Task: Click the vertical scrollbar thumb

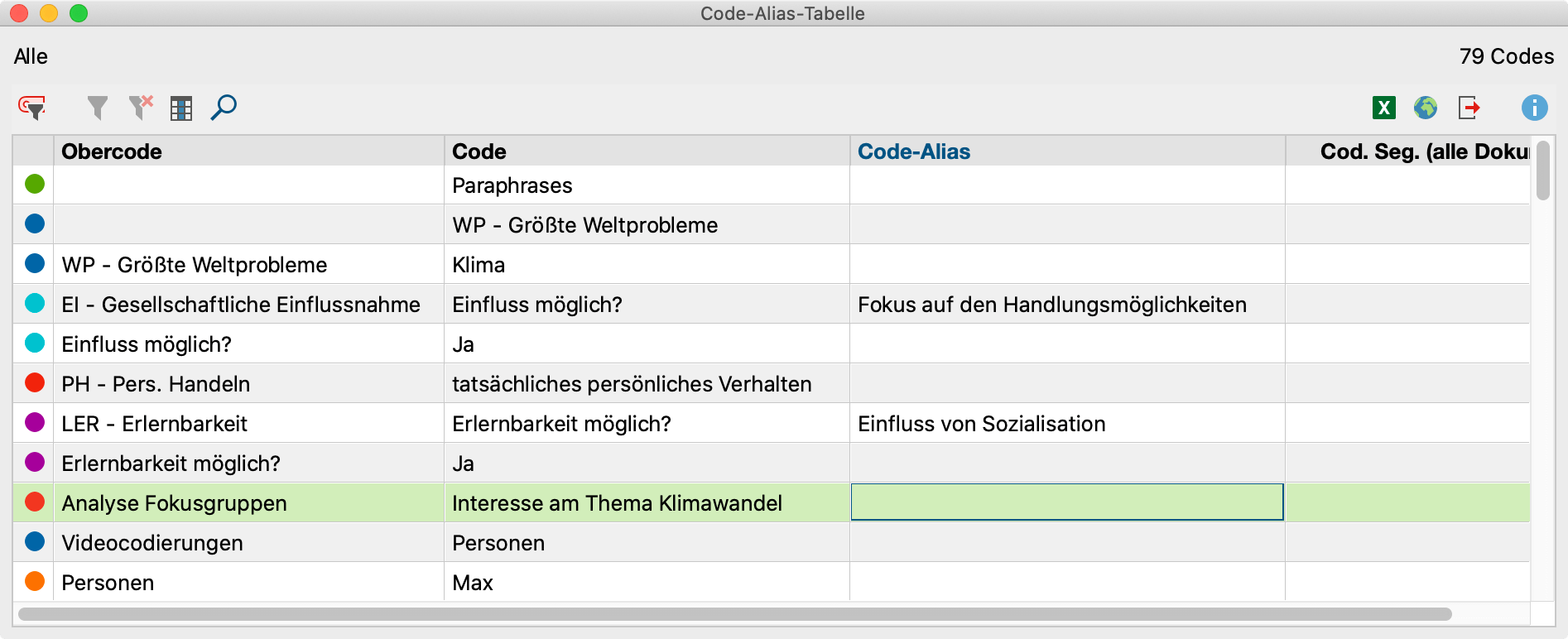Action: (x=1542, y=171)
